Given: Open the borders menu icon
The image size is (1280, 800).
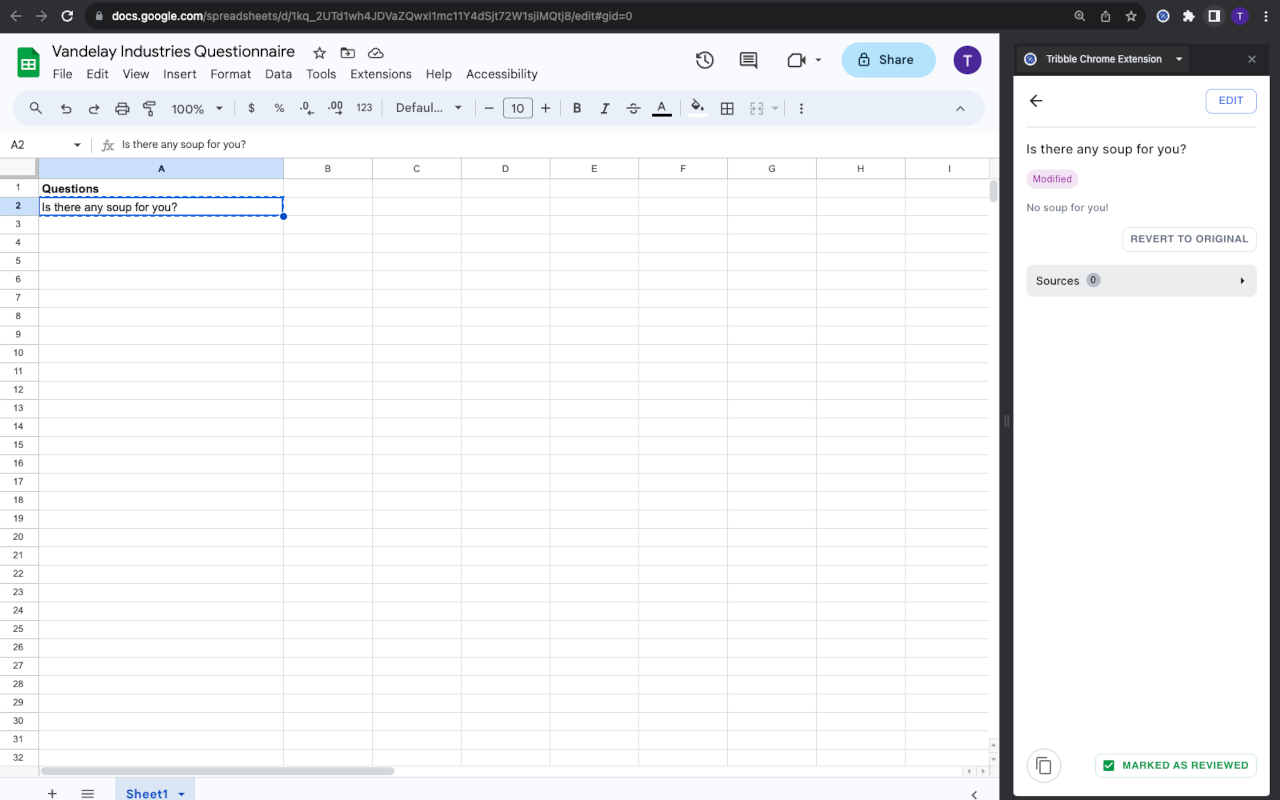Looking at the screenshot, I should (727, 107).
